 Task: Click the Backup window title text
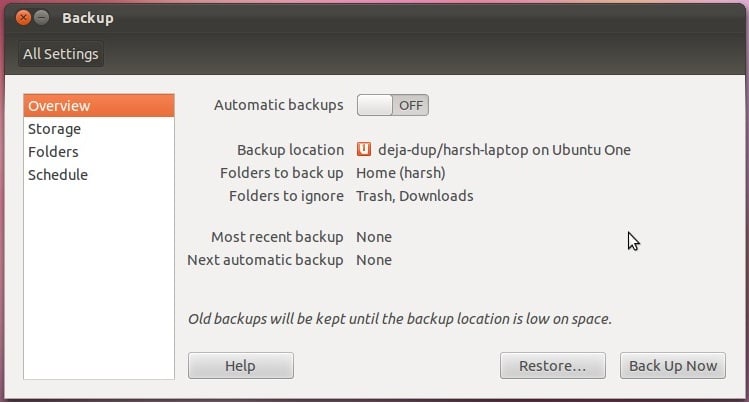[88, 18]
